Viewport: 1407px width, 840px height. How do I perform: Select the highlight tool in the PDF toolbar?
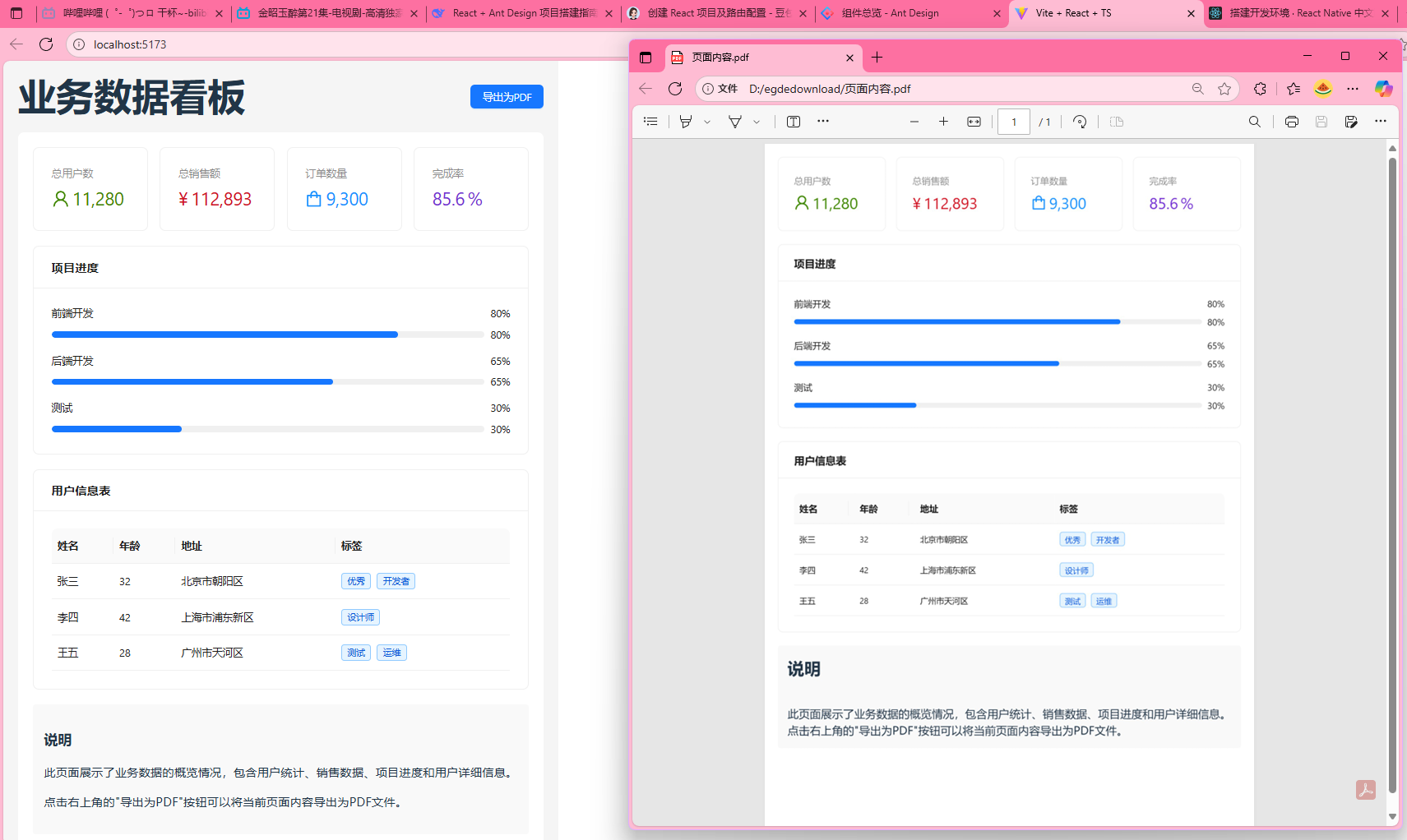pos(686,122)
